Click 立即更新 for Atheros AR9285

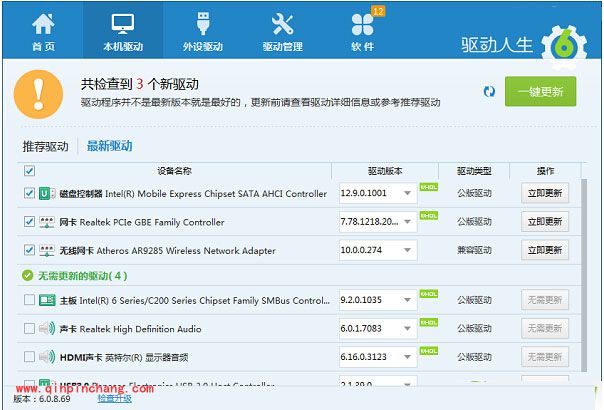click(x=545, y=250)
